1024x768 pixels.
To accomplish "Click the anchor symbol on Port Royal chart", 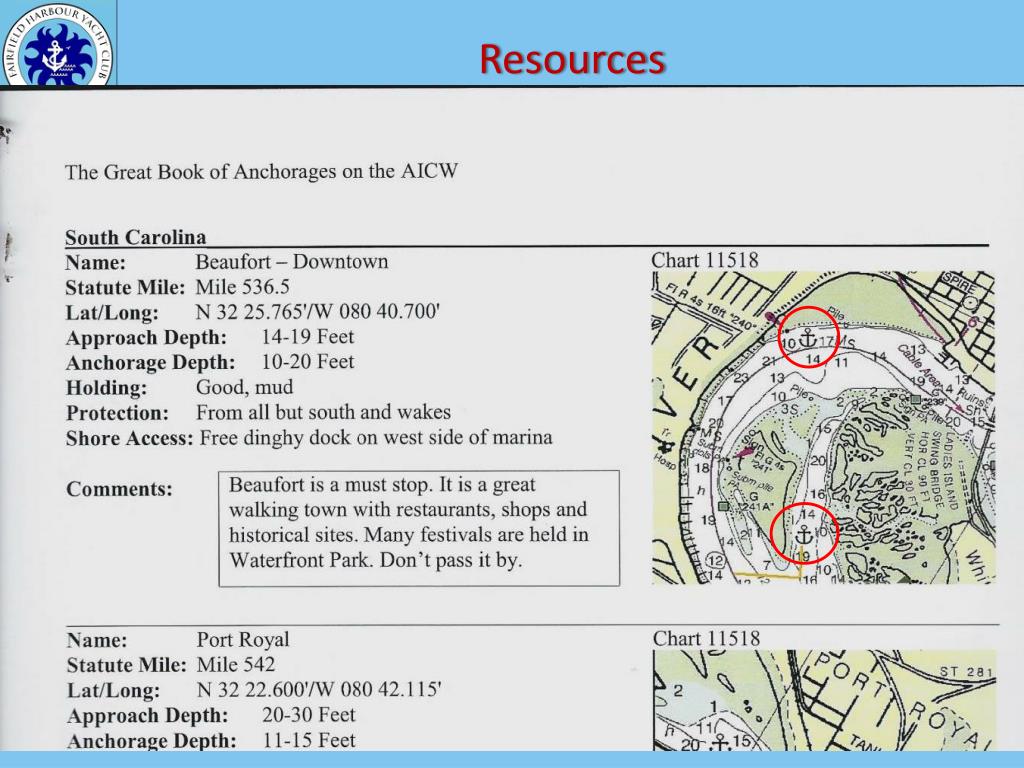I will (720, 743).
